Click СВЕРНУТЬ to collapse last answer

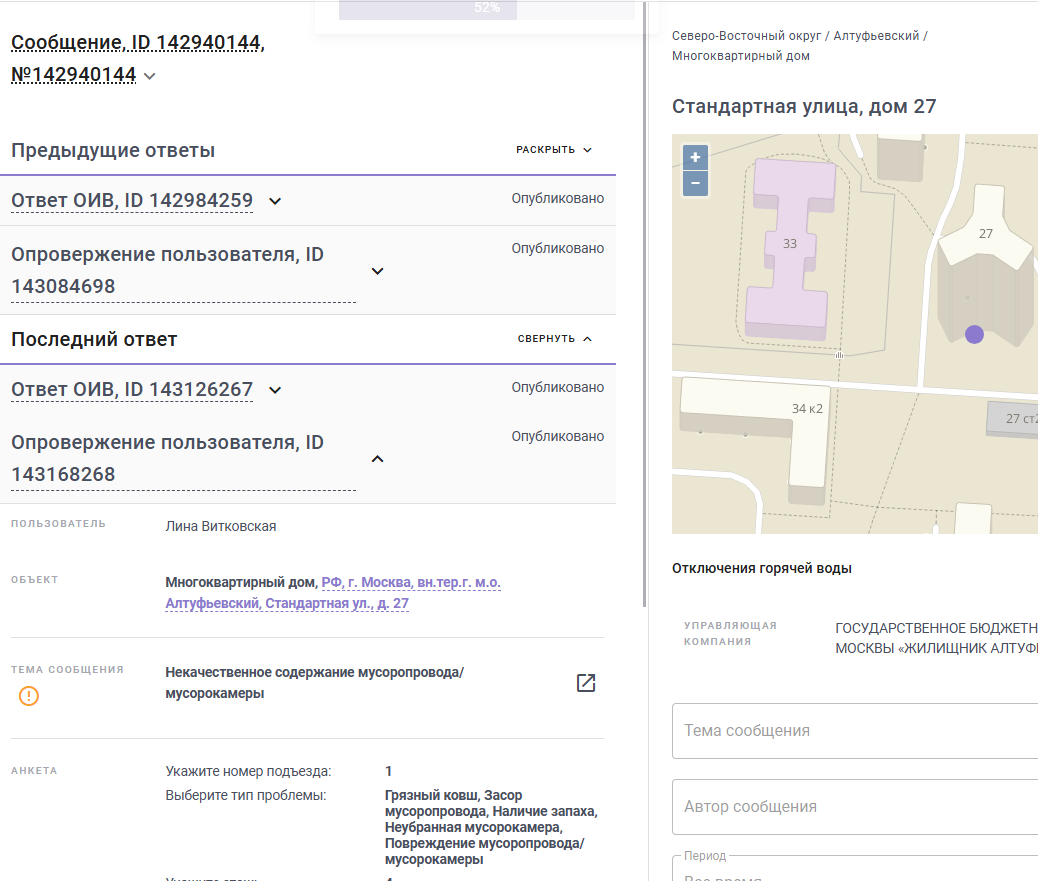[554, 338]
